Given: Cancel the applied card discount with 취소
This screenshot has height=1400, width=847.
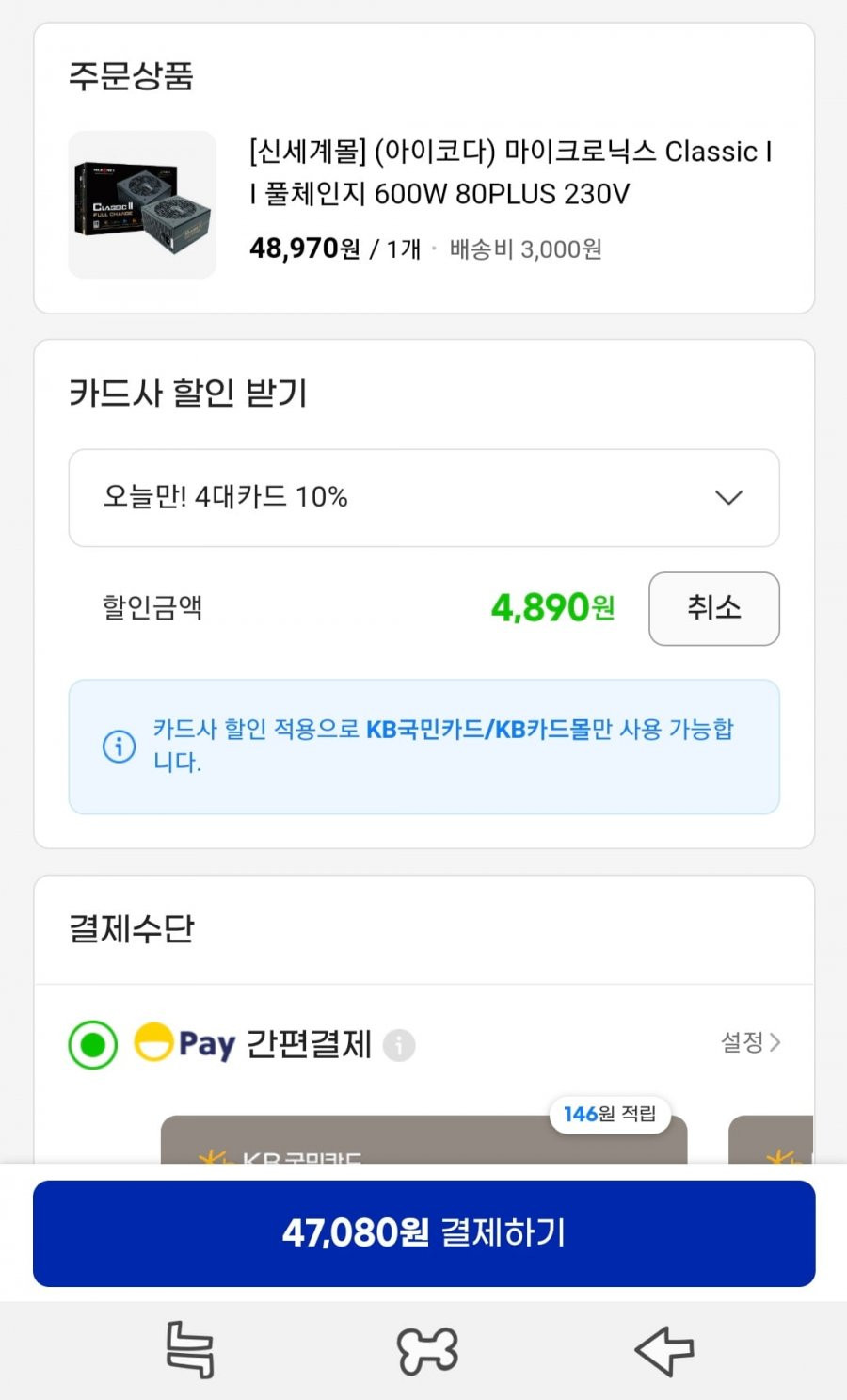Looking at the screenshot, I should [714, 608].
